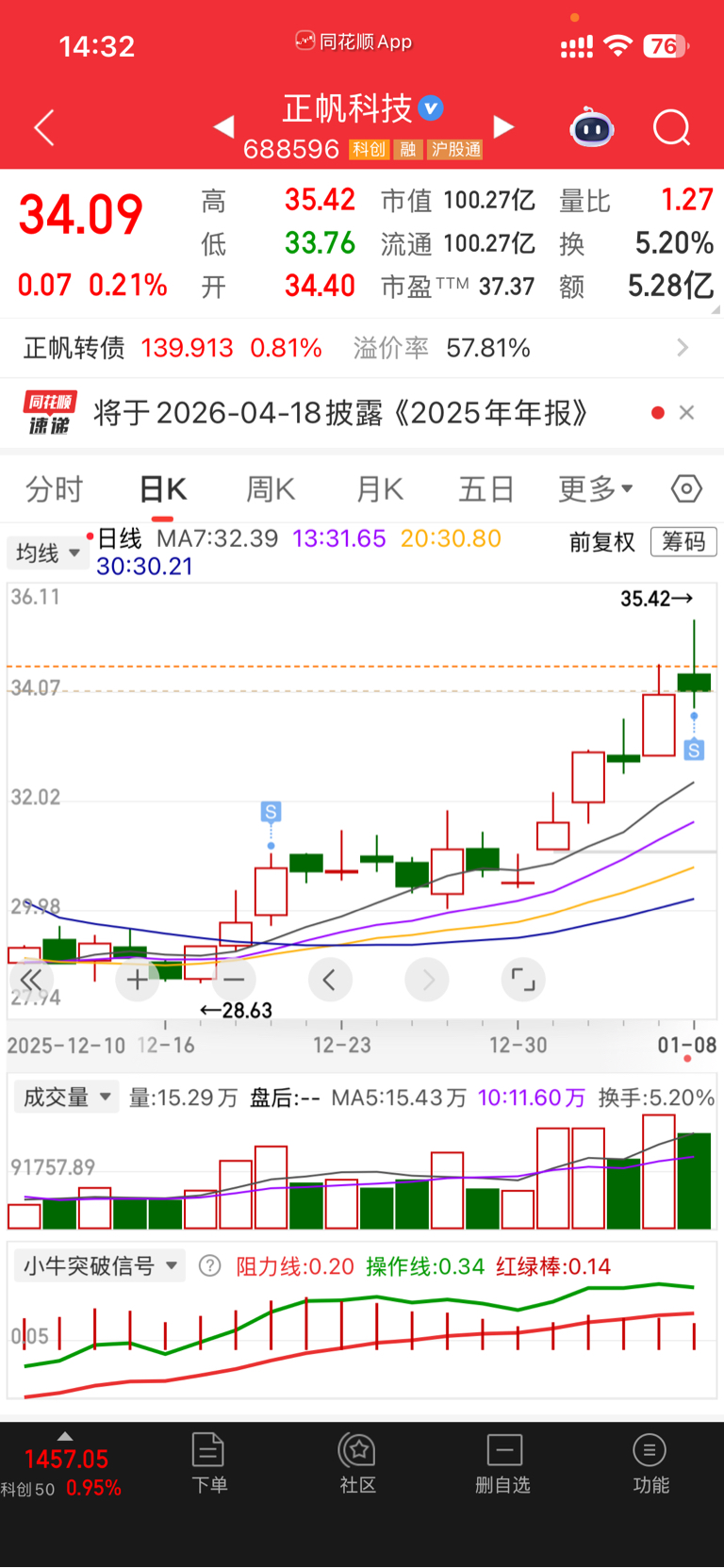Open chart settings hexagon icon

click(x=686, y=488)
